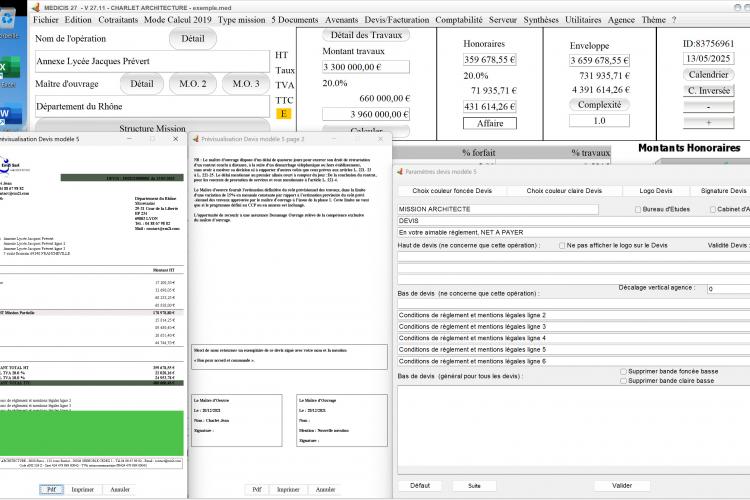This screenshot has width=750, height=500.
Task: Click the Structure Mission button
Action: tap(153, 125)
